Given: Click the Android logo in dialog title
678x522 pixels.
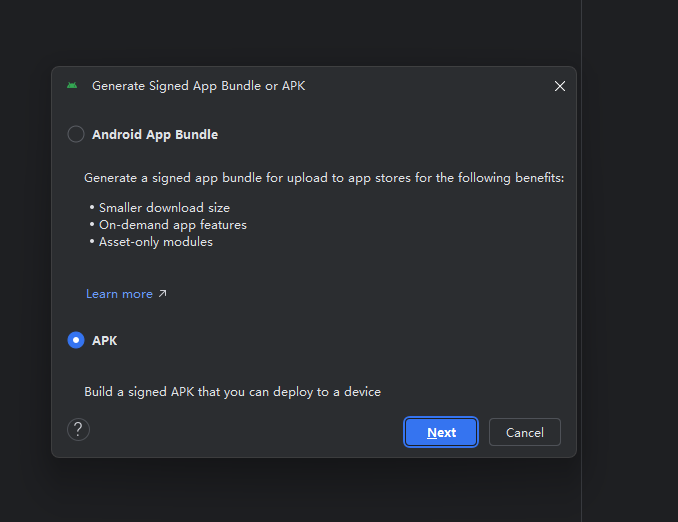Looking at the screenshot, I should [72, 86].
